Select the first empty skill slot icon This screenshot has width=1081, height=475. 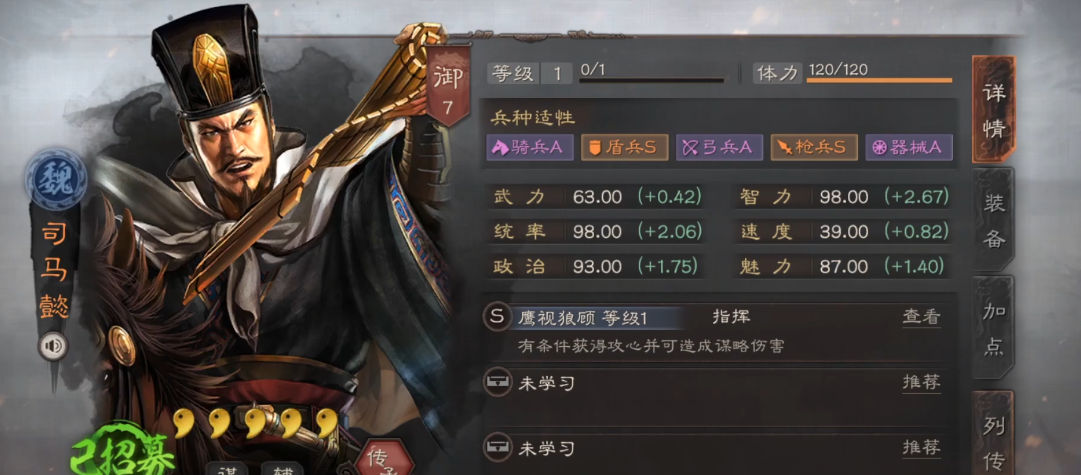497,382
